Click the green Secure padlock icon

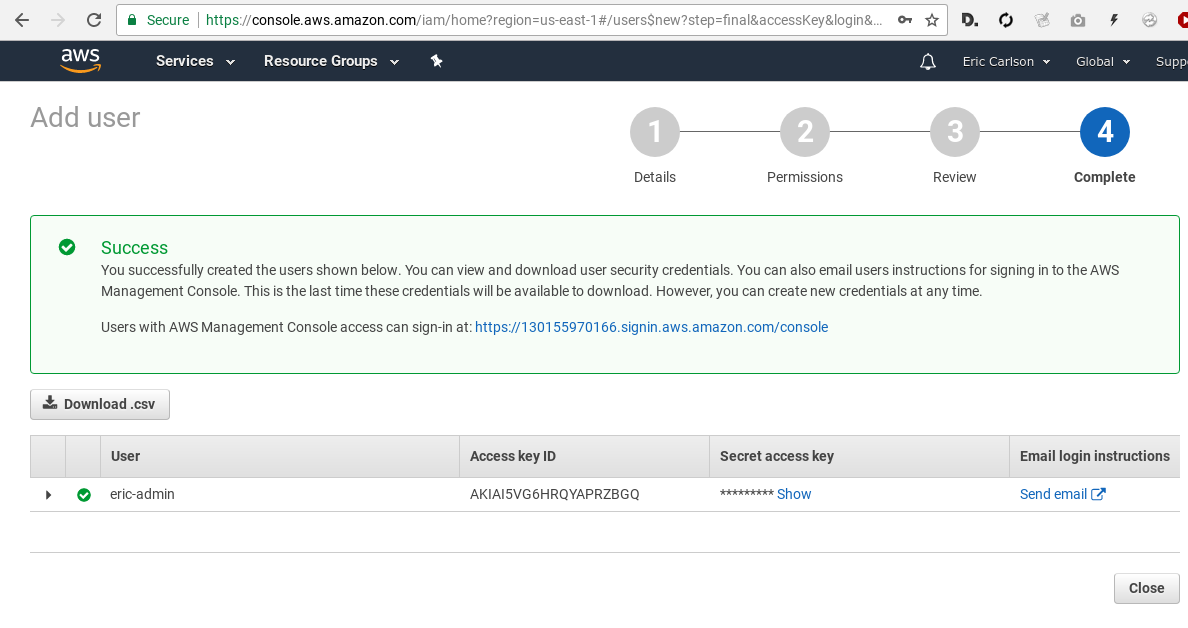pos(132,20)
